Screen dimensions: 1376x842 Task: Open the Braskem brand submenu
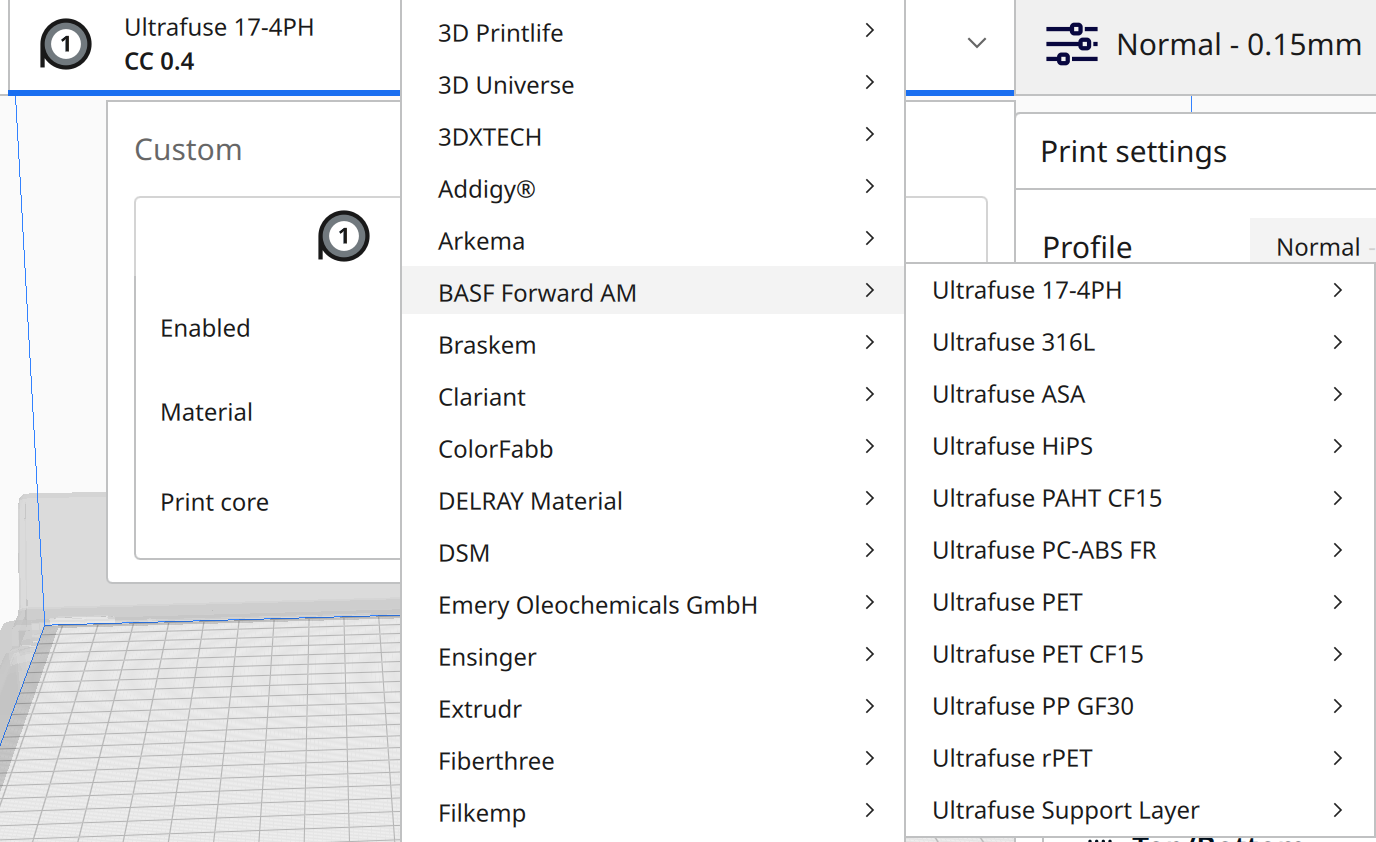653,344
